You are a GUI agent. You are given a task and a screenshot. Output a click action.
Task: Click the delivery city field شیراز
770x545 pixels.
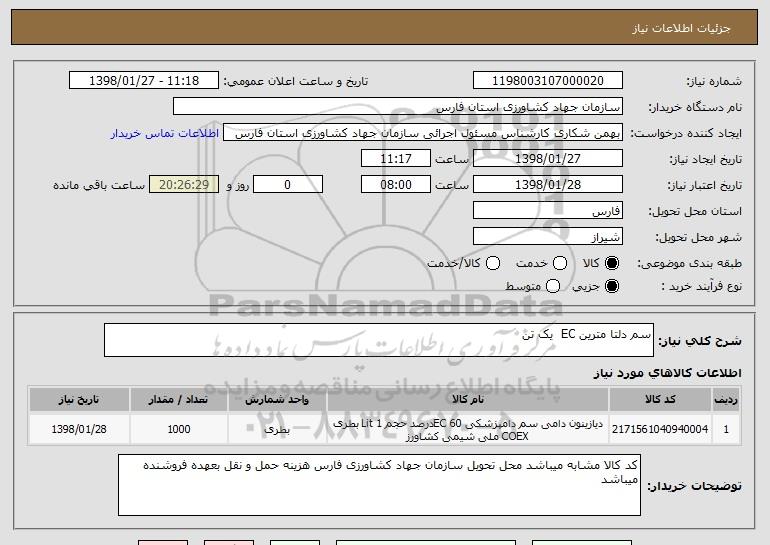(548, 237)
